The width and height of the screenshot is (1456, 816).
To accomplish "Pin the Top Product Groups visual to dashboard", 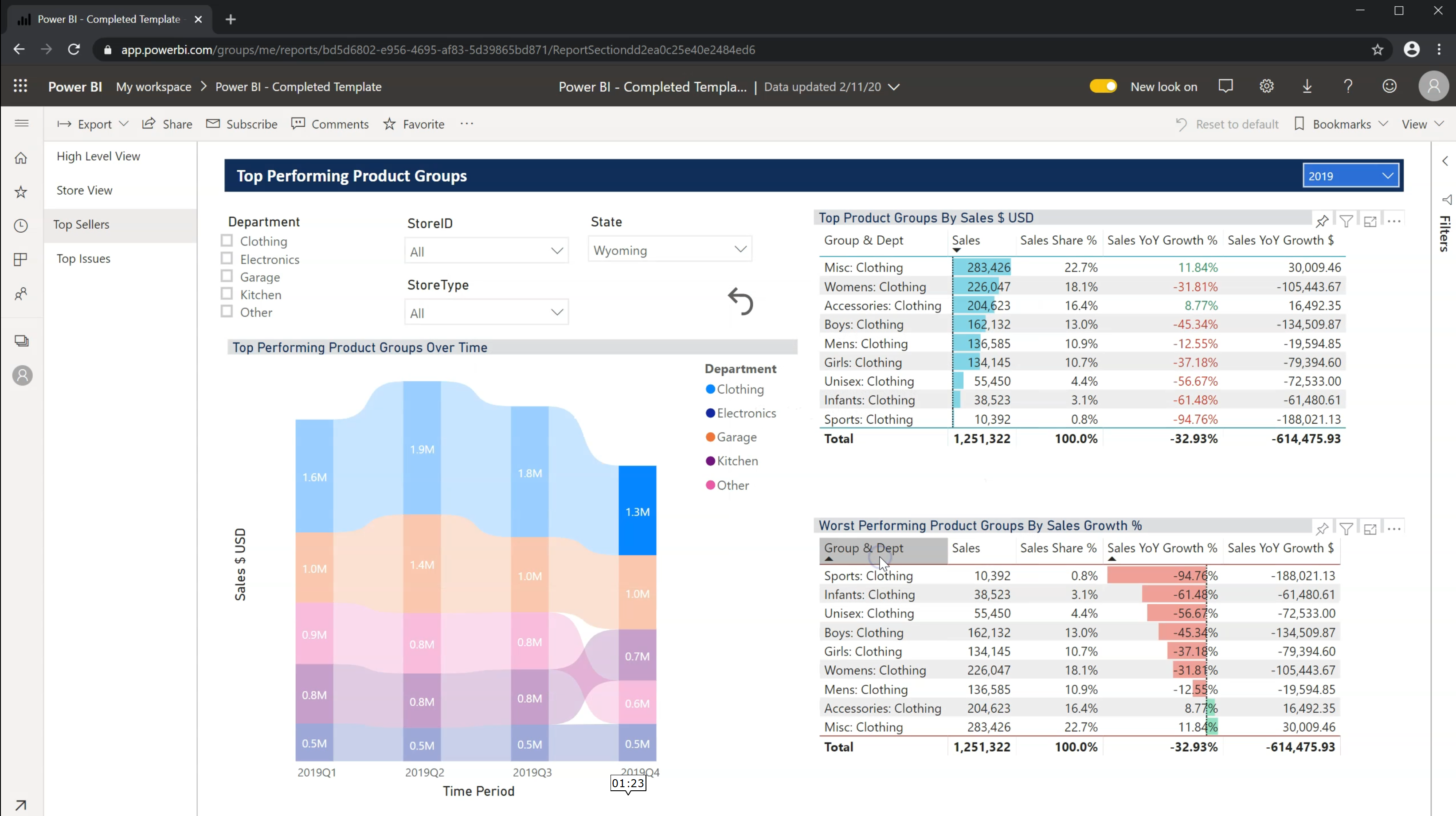I will coord(1323,221).
